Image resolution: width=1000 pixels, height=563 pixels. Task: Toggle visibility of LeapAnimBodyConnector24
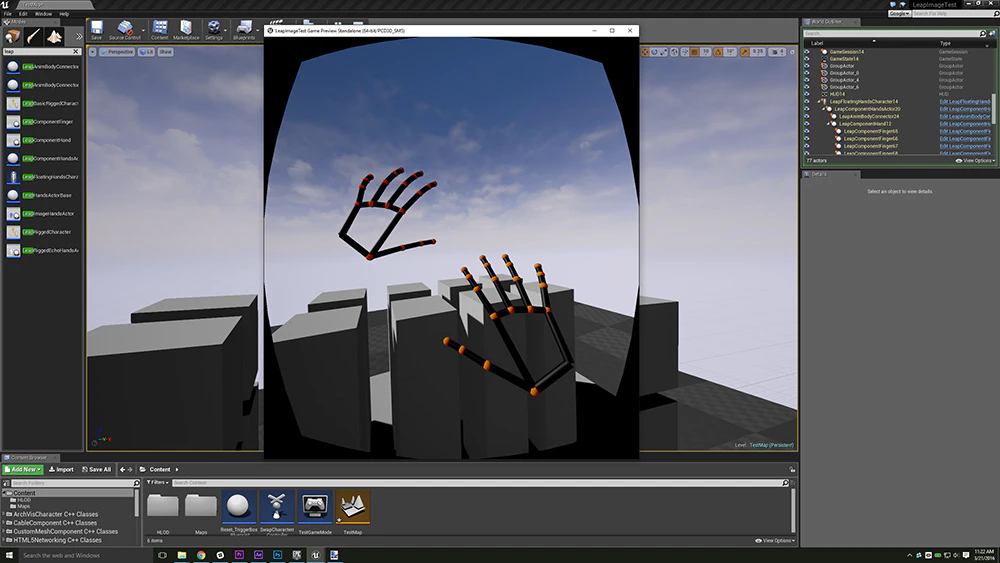coord(807,116)
